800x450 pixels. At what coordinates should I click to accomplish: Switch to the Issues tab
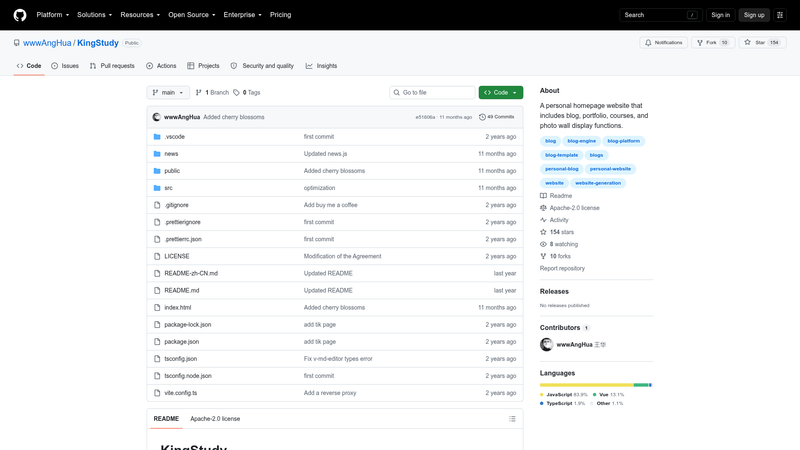[x=65, y=66]
